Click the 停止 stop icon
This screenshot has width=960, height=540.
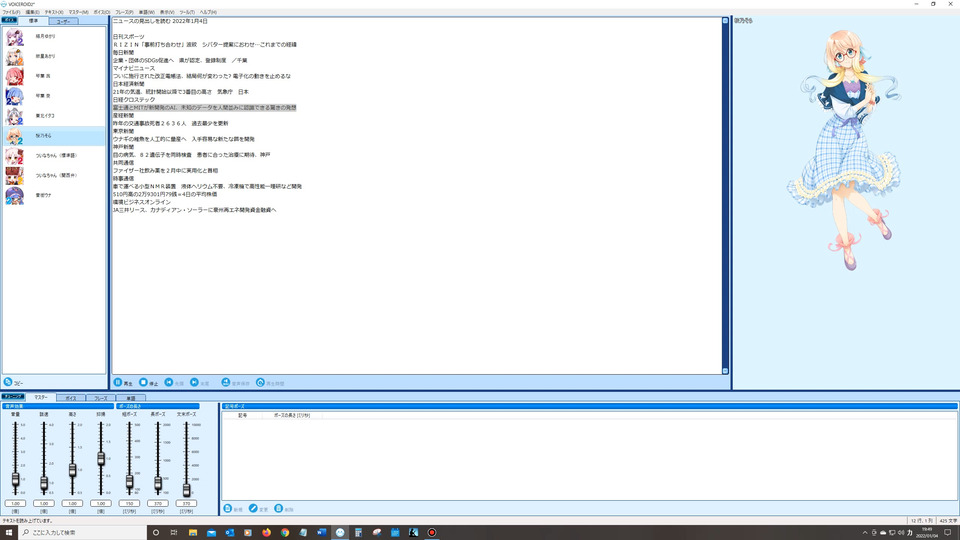(143, 382)
